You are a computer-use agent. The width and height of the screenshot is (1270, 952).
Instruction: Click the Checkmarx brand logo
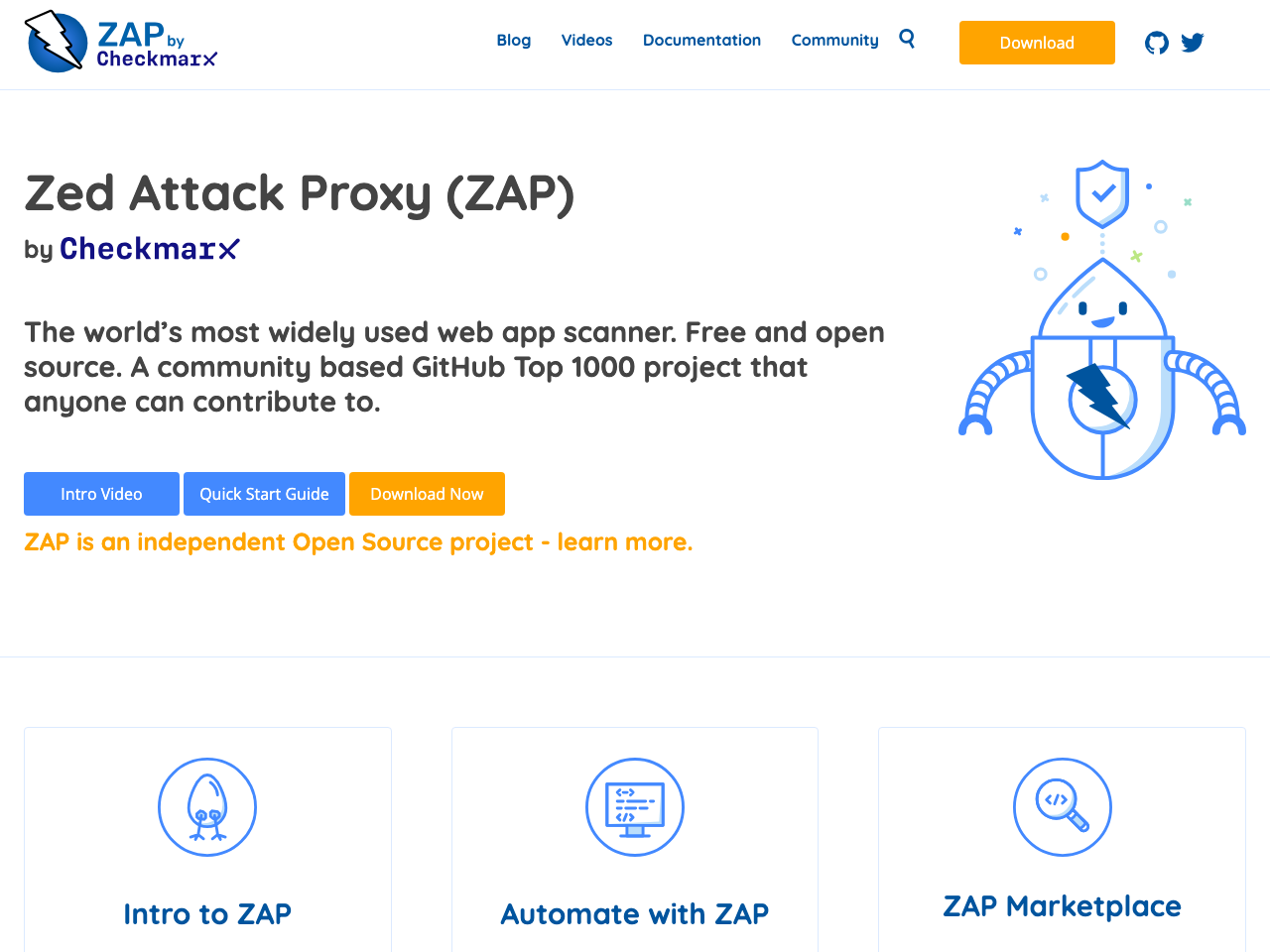coord(149,248)
